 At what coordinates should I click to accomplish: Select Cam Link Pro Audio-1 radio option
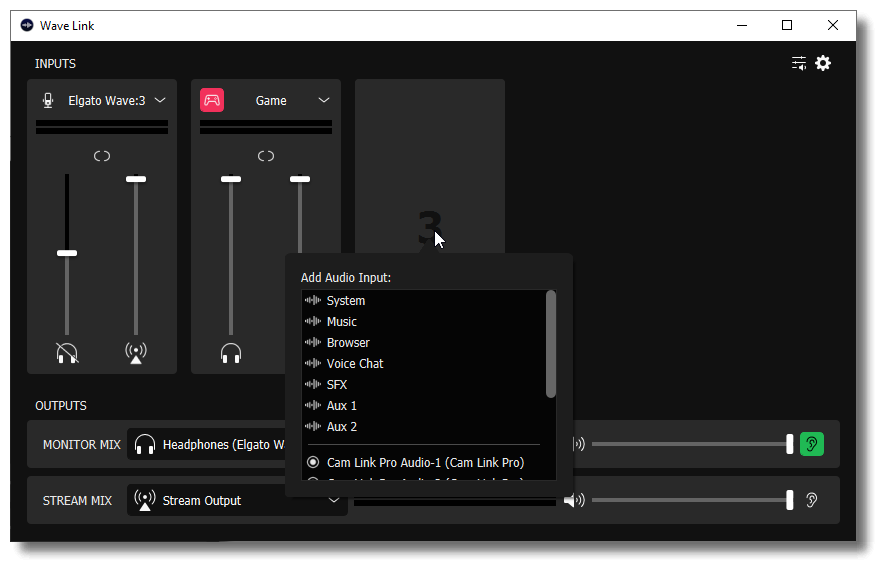313,462
